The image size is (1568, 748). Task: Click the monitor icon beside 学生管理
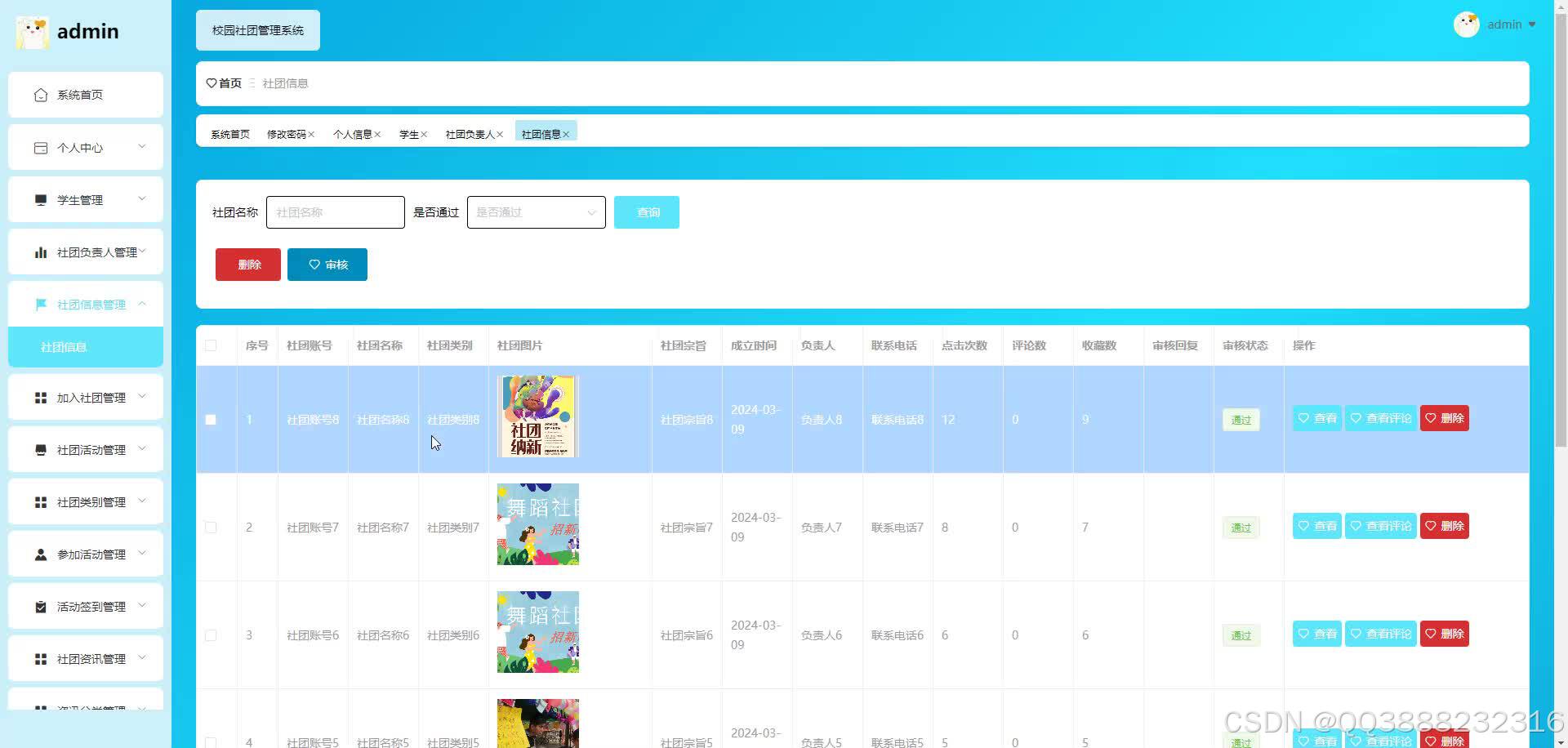tap(41, 200)
